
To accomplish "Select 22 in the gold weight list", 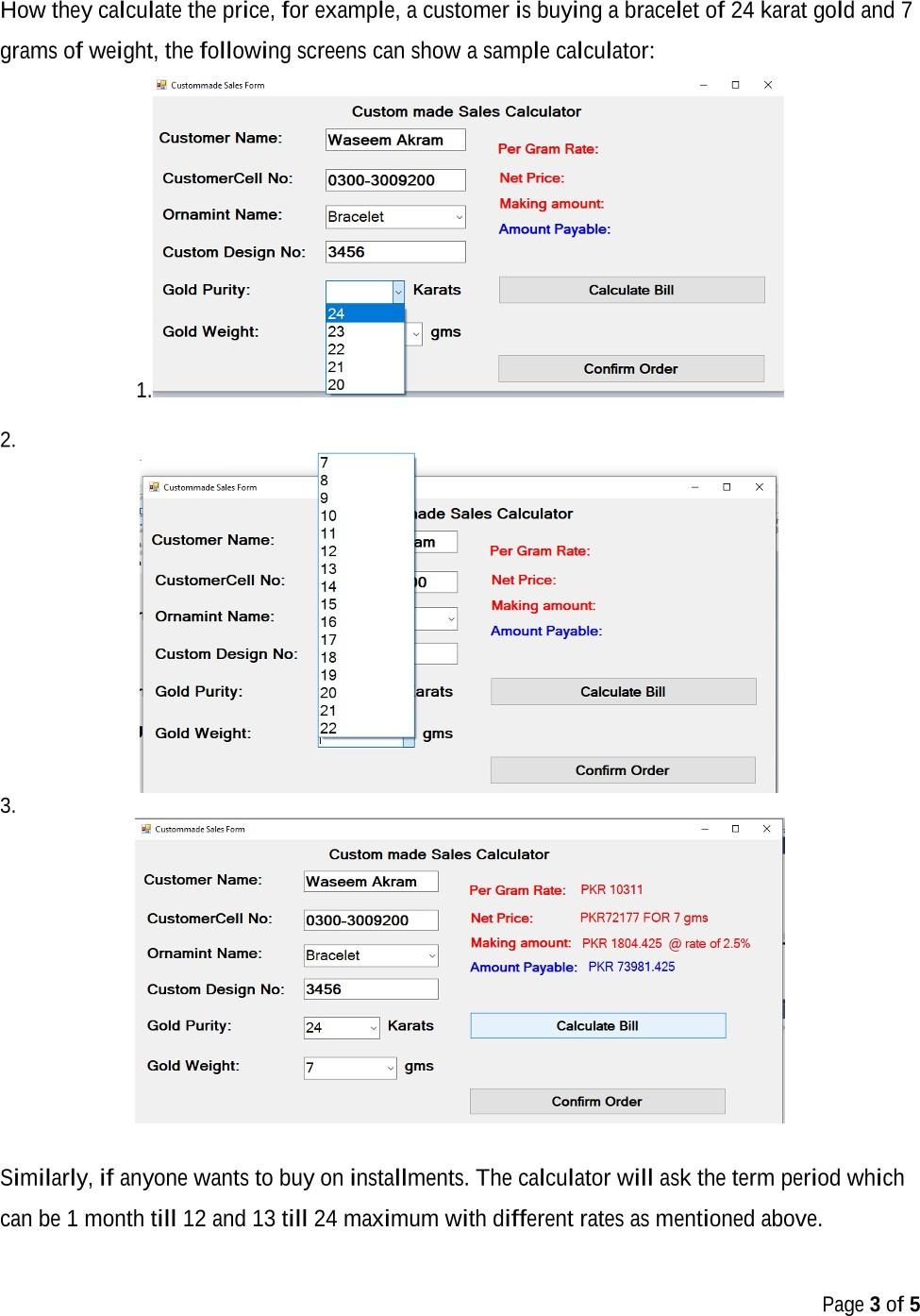I will click(366, 728).
